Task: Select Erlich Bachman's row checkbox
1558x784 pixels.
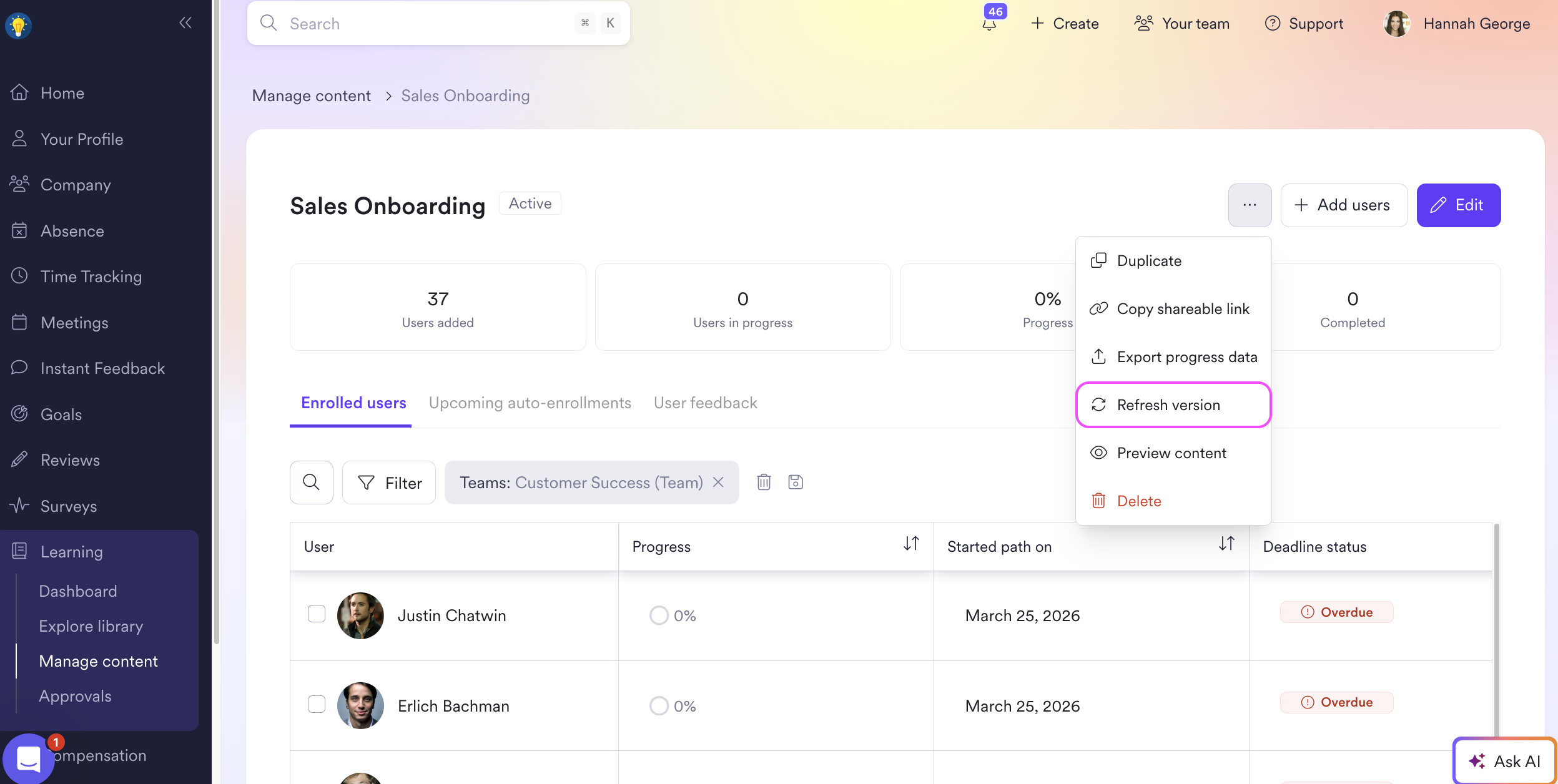Action: pyautogui.click(x=317, y=704)
